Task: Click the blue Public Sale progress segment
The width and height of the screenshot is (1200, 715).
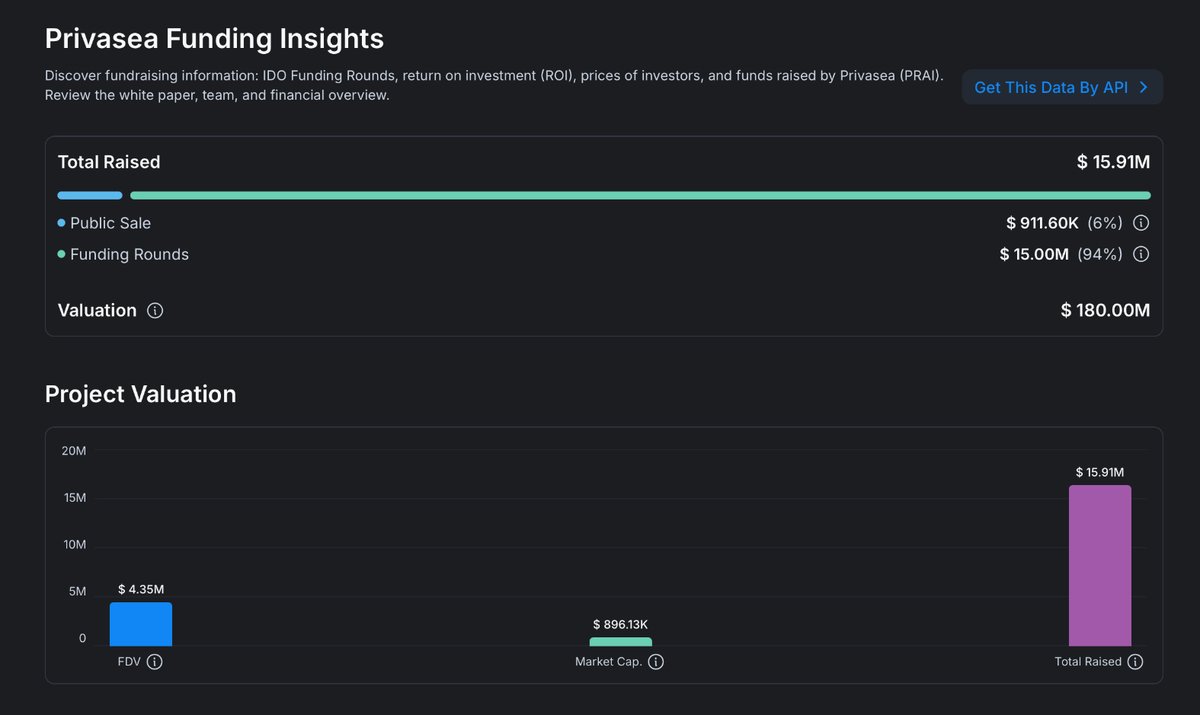Action: pos(90,195)
